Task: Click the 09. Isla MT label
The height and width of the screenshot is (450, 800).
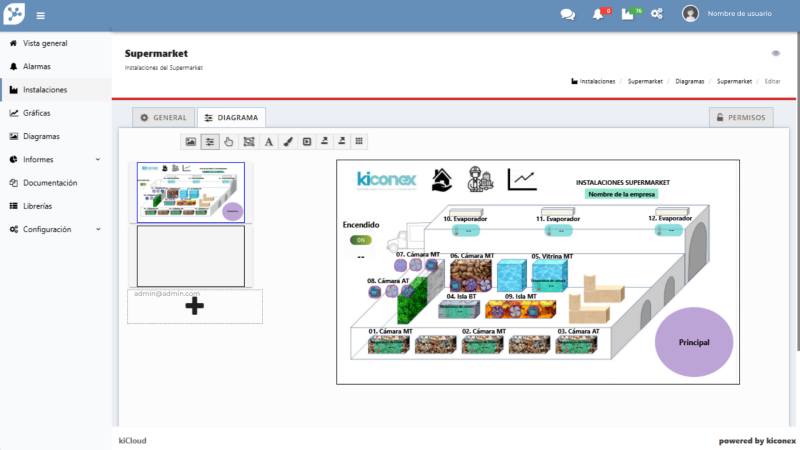Action: tap(520, 296)
